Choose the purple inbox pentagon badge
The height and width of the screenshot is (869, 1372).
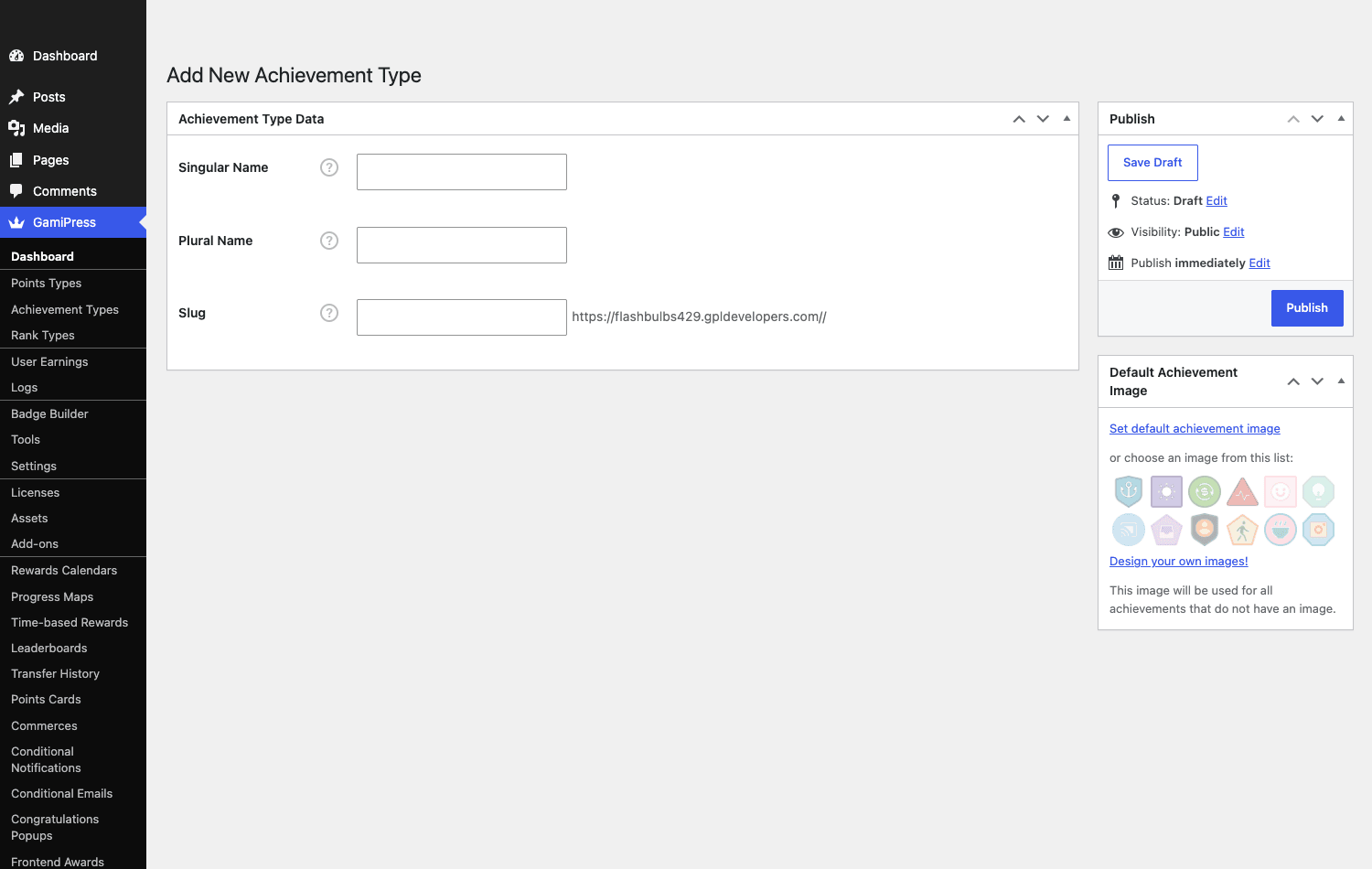pos(1166,530)
